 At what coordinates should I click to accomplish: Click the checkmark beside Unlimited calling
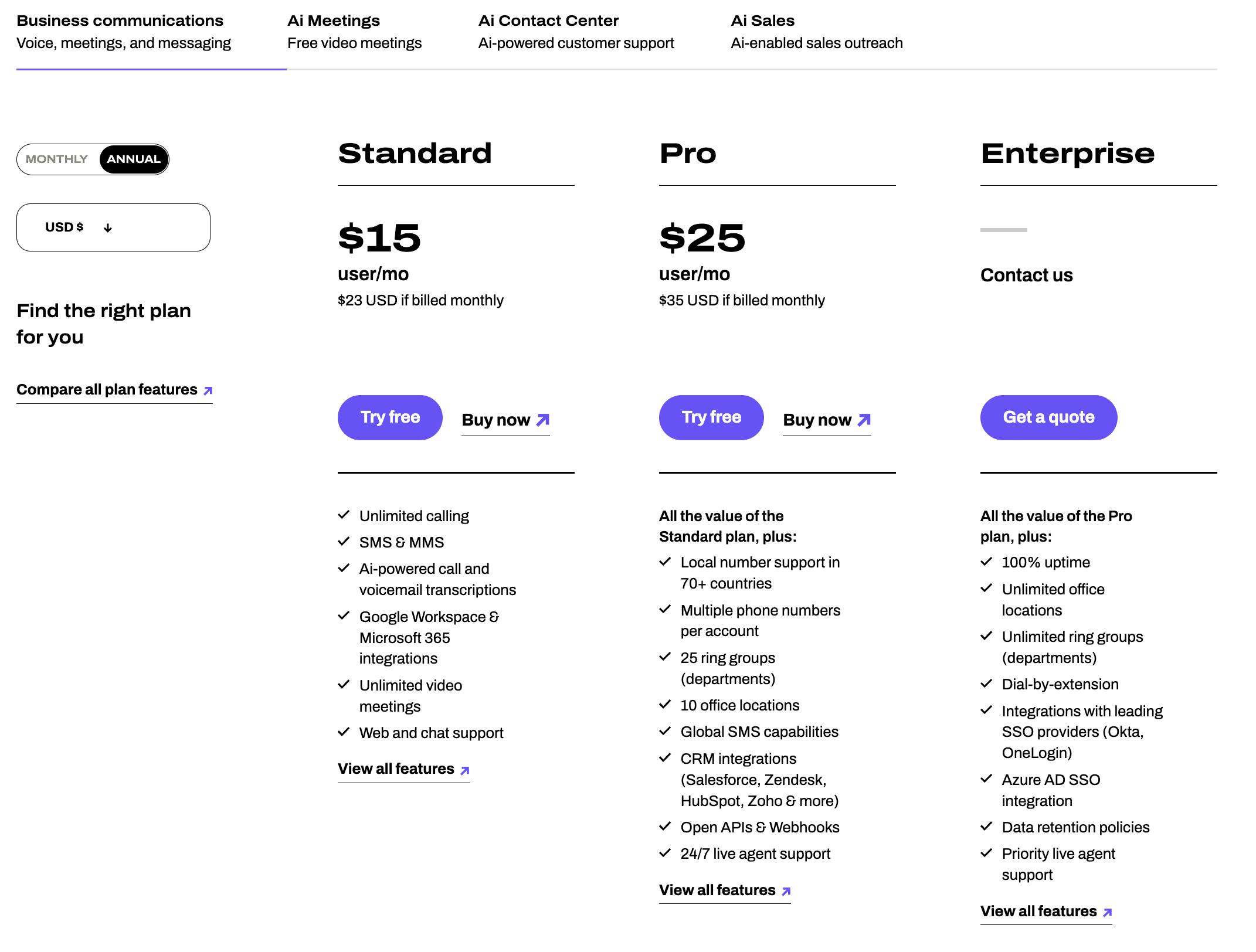(x=344, y=515)
